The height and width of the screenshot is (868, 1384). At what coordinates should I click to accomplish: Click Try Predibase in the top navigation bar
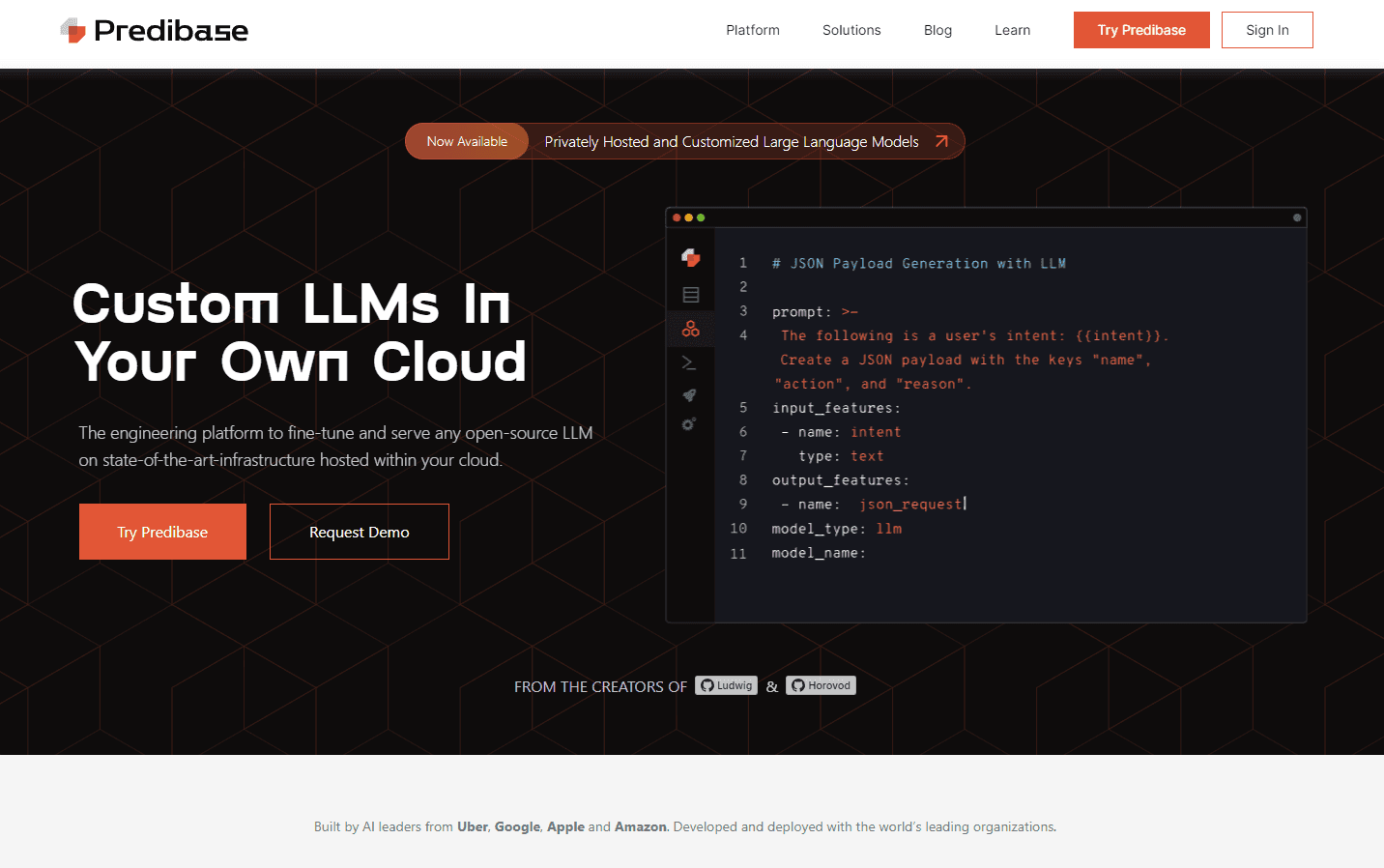coord(1141,30)
